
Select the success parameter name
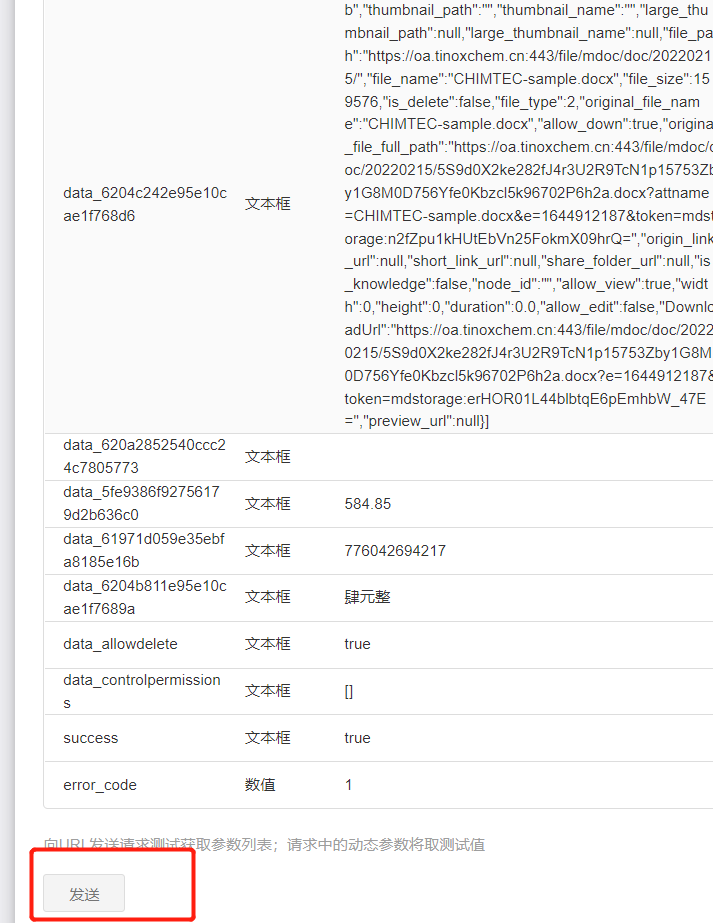click(x=91, y=738)
